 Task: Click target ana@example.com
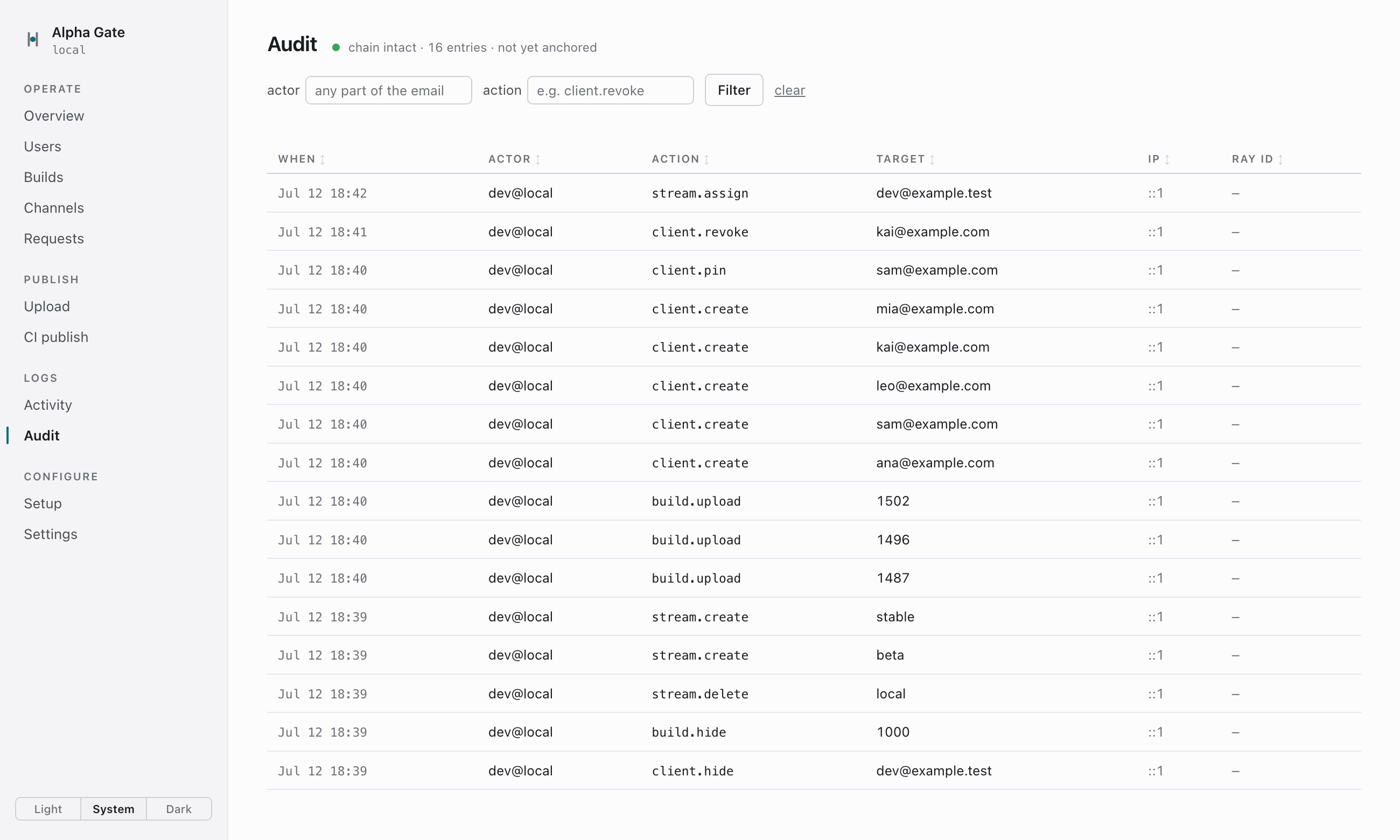pyautogui.click(x=935, y=463)
